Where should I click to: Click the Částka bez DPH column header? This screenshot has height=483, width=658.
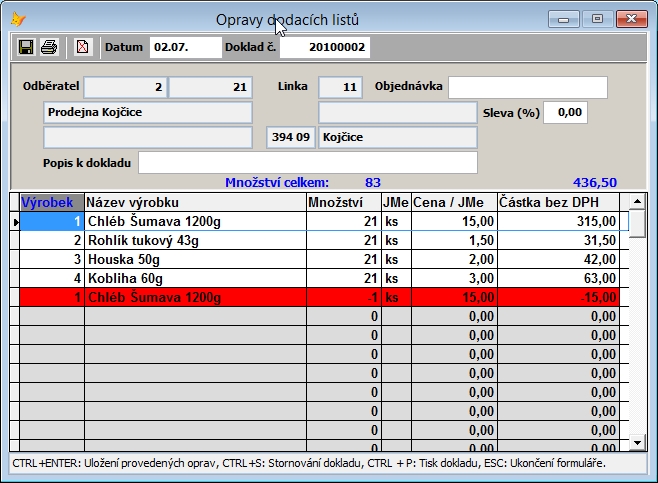(x=559, y=202)
